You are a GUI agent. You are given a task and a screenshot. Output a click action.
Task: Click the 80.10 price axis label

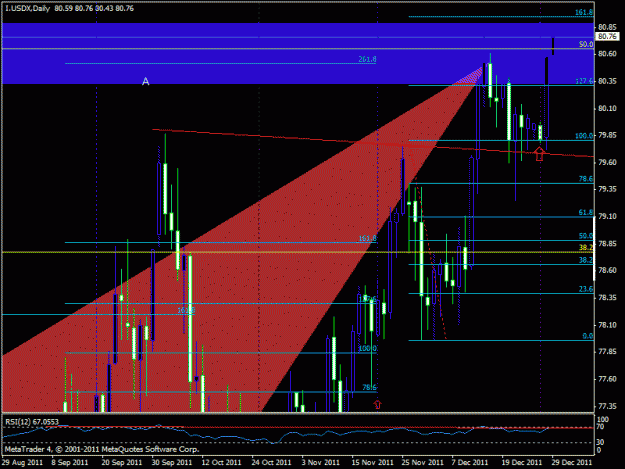click(x=607, y=108)
